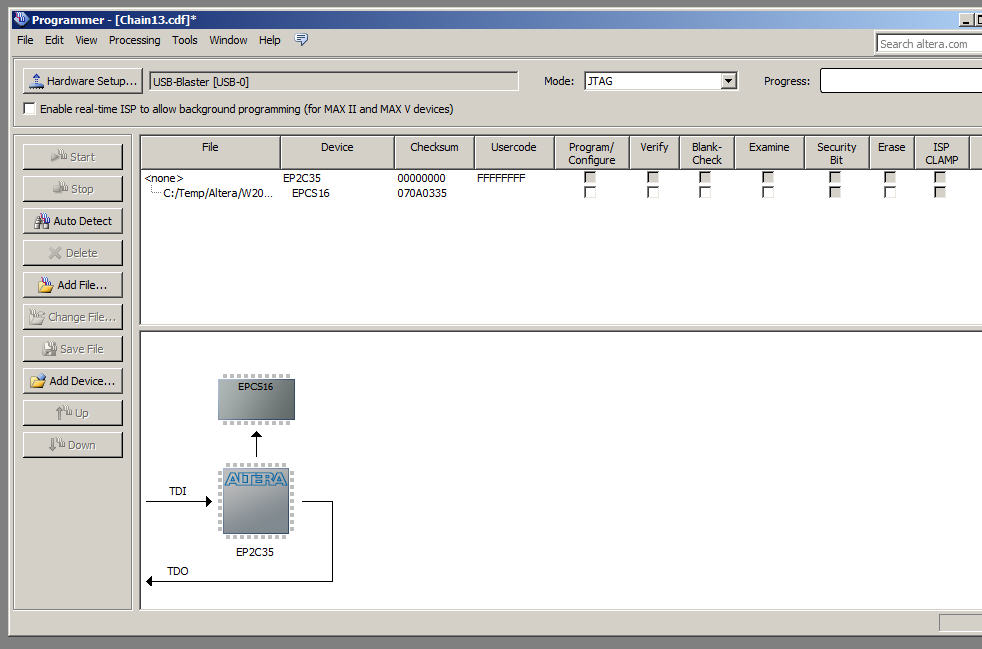Click the File column header
The width and height of the screenshot is (982, 649).
pos(210,153)
